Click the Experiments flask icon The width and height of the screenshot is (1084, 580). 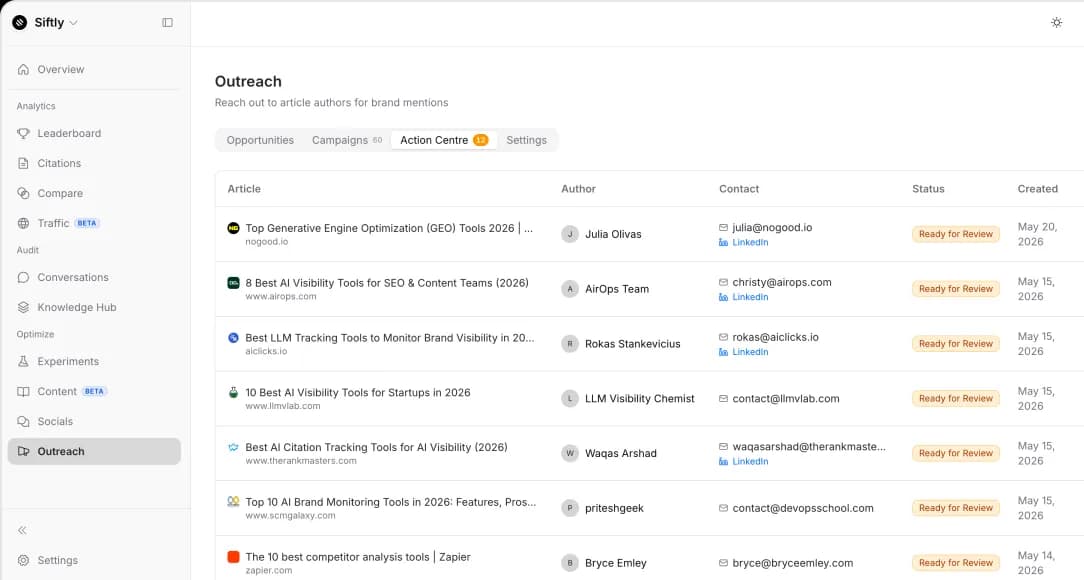pyautogui.click(x=23, y=362)
